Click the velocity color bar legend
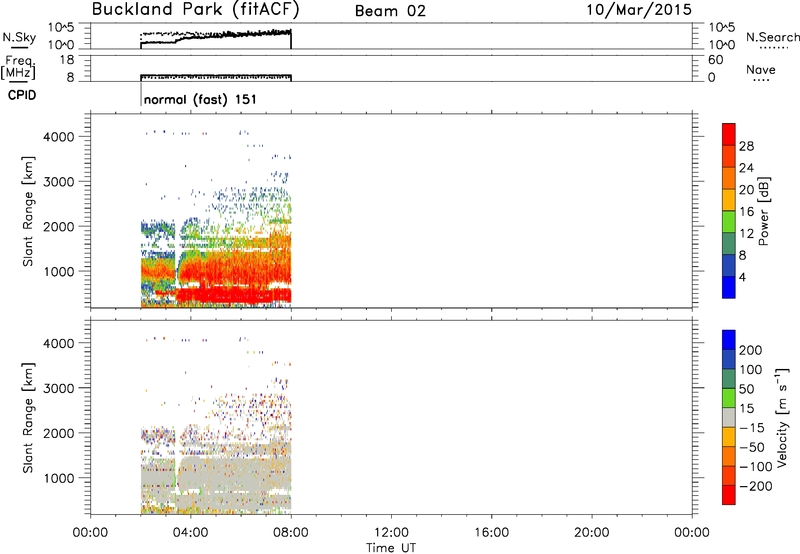Image resolution: width=800 pixels, height=554 pixels. [729, 417]
